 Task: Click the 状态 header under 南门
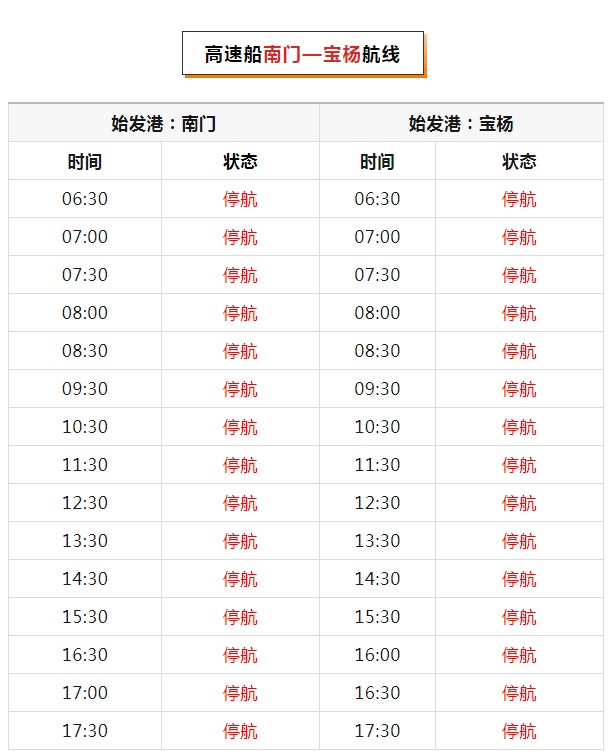240,162
